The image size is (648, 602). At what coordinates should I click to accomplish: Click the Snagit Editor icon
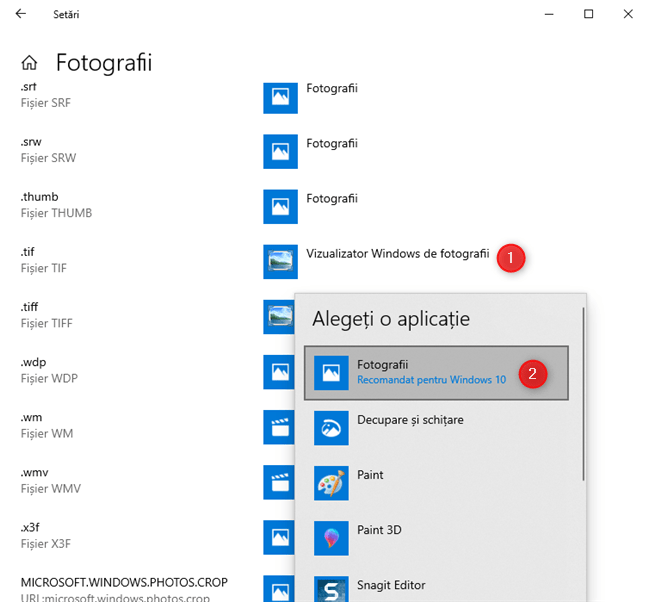coord(331,589)
